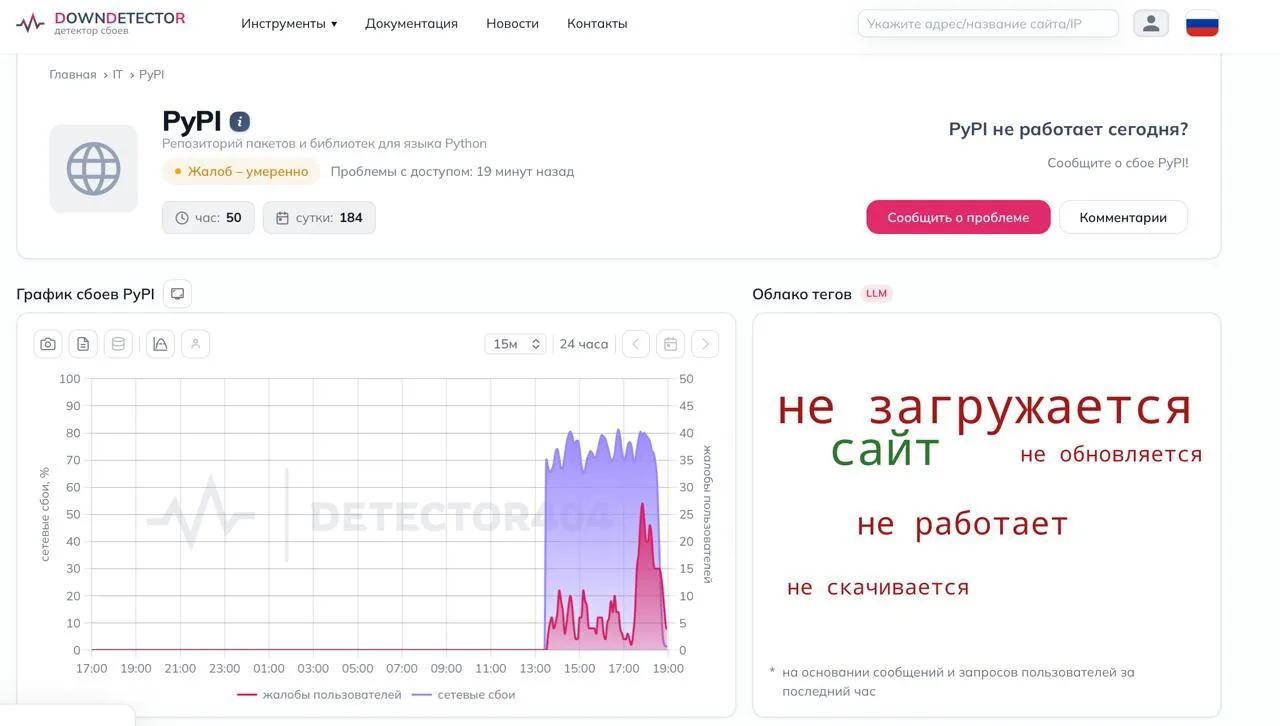
Task: Toggle сетевые сбои legend series
Action: [x=463, y=694]
